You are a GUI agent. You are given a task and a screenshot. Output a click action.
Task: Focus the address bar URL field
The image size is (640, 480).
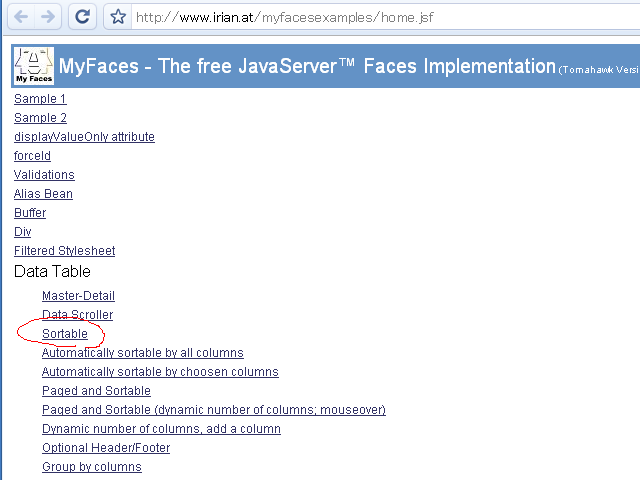click(x=384, y=17)
